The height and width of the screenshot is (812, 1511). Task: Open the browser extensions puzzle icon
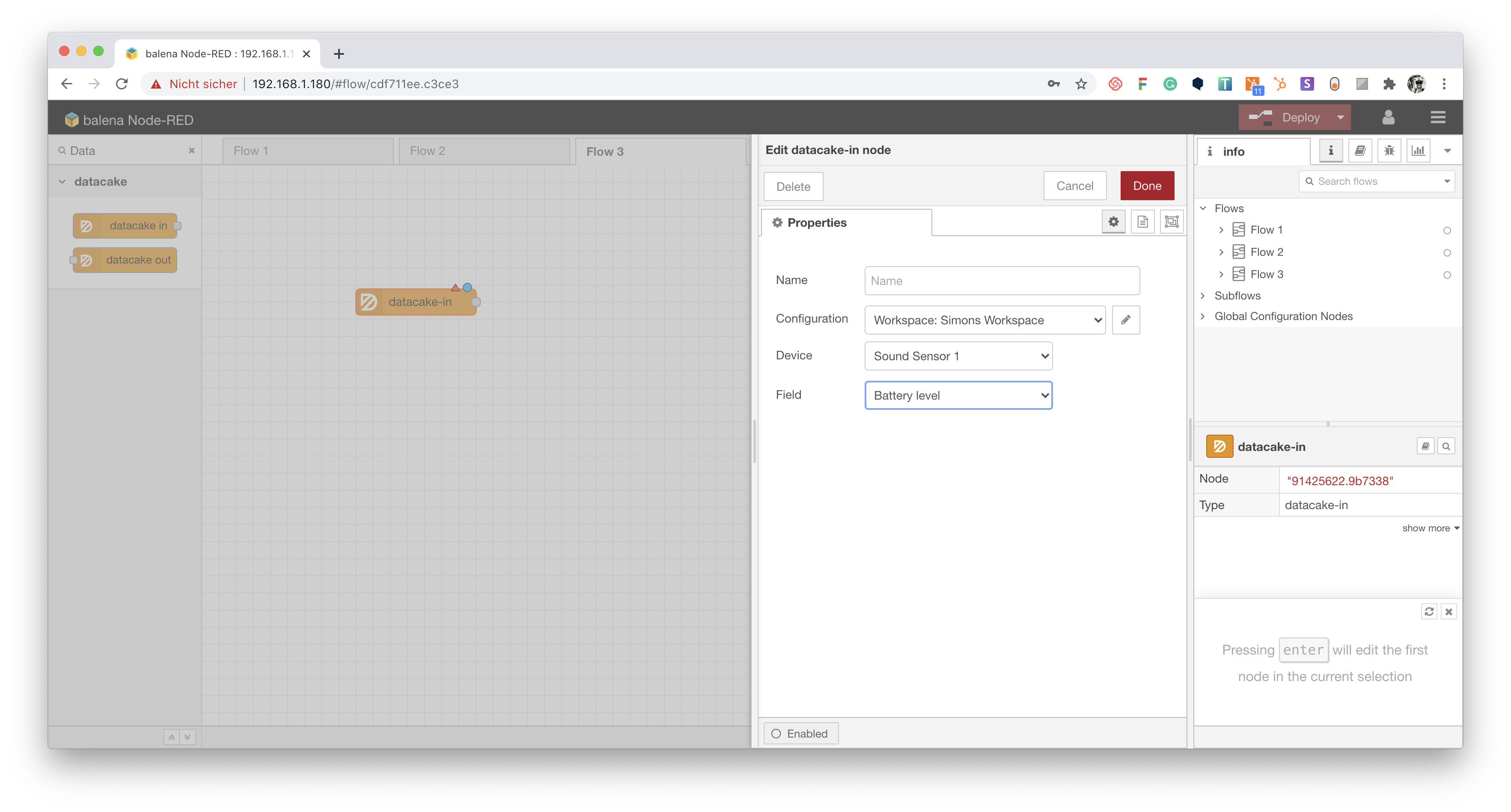pyautogui.click(x=1389, y=84)
